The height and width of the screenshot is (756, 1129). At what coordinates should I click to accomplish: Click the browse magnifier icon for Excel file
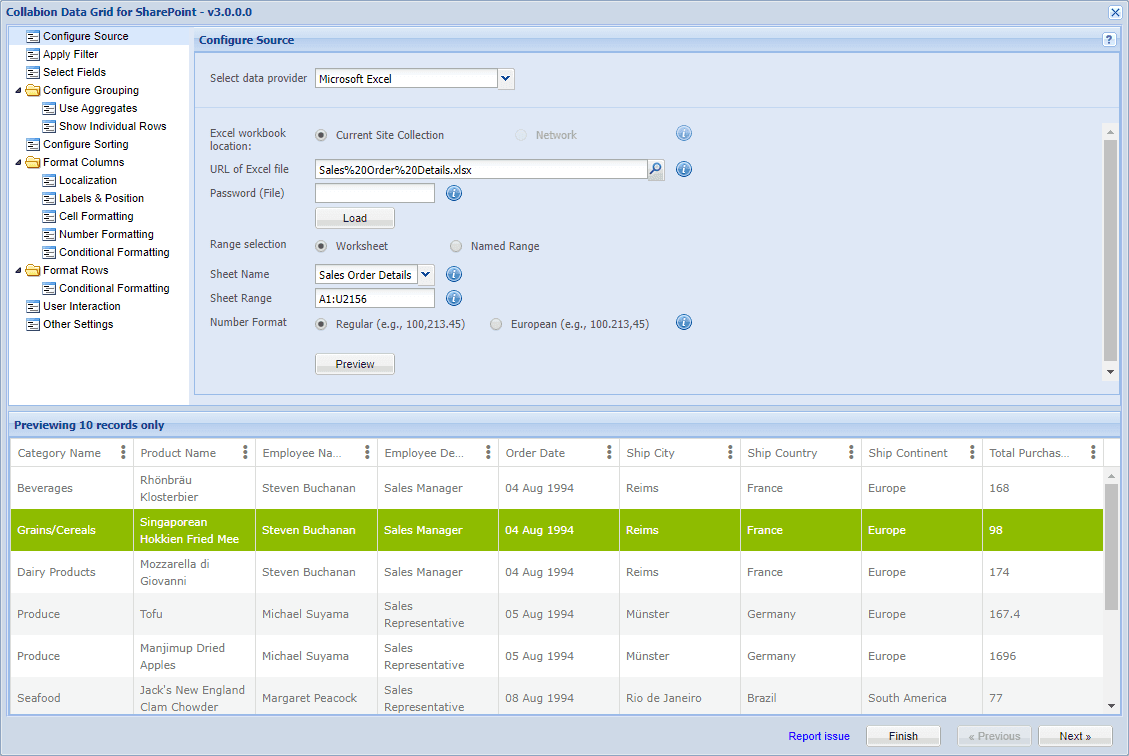tap(656, 169)
